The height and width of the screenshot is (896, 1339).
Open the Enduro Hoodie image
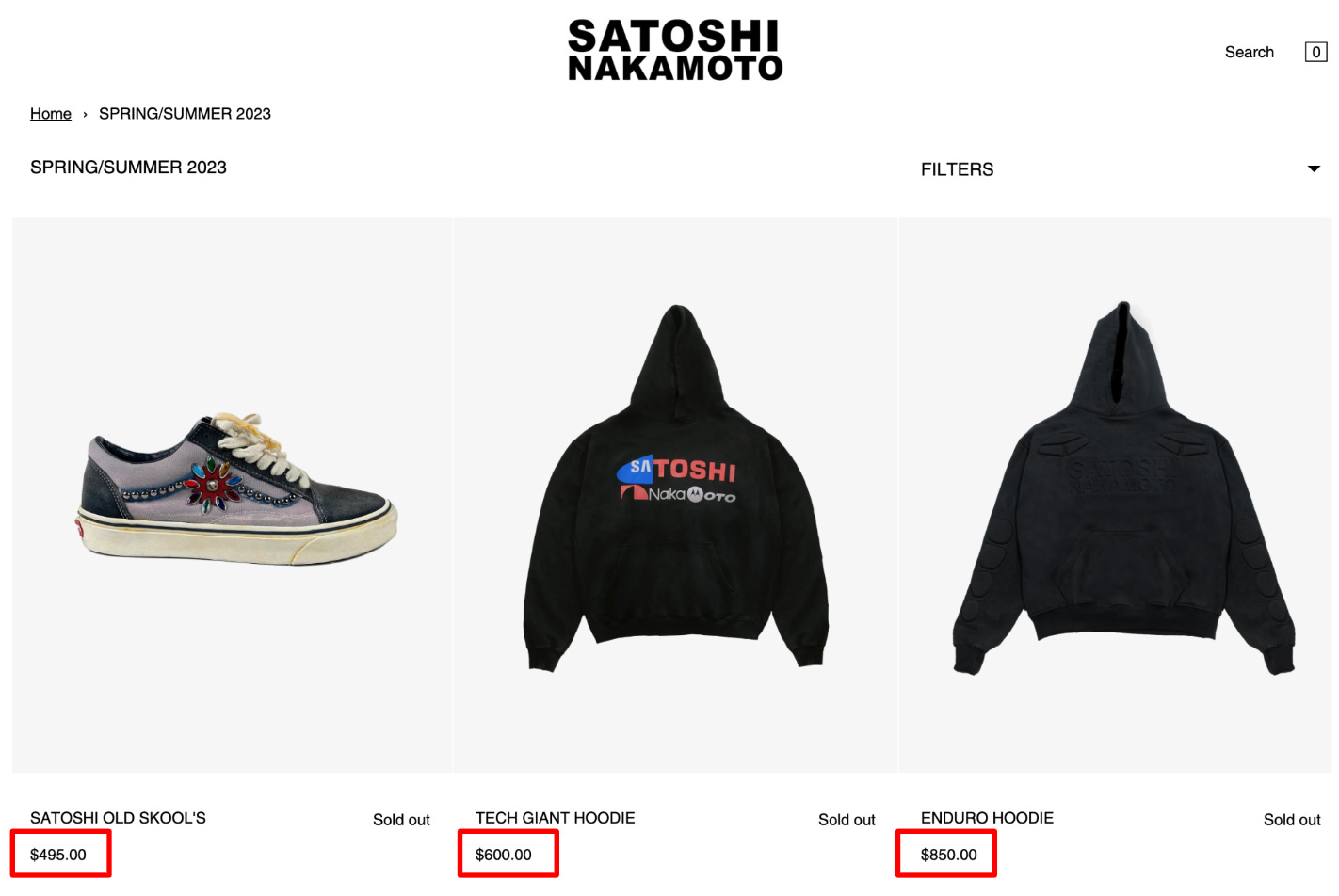pyautogui.click(x=1116, y=495)
